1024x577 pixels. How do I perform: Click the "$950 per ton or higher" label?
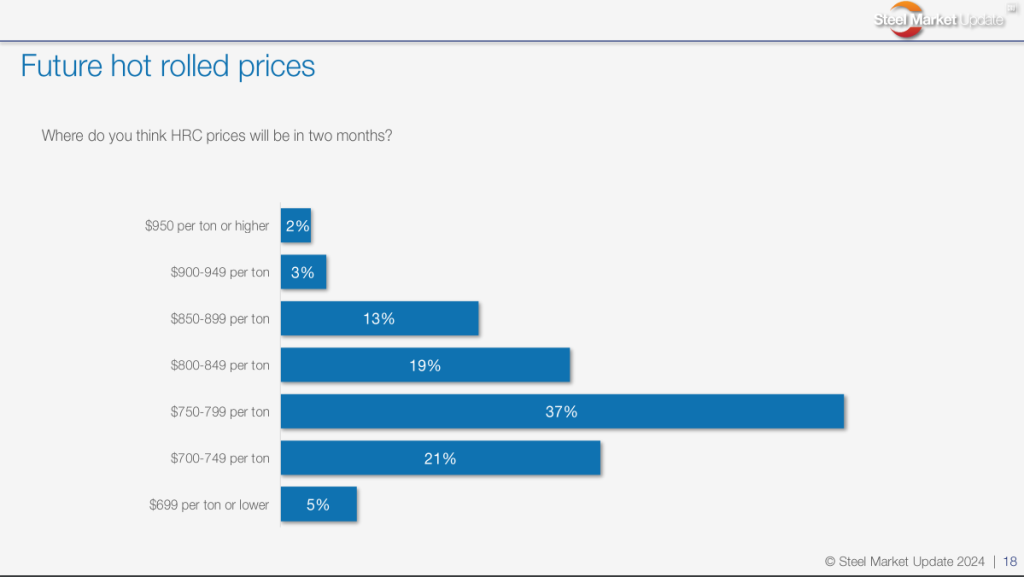(x=207, y=226)
